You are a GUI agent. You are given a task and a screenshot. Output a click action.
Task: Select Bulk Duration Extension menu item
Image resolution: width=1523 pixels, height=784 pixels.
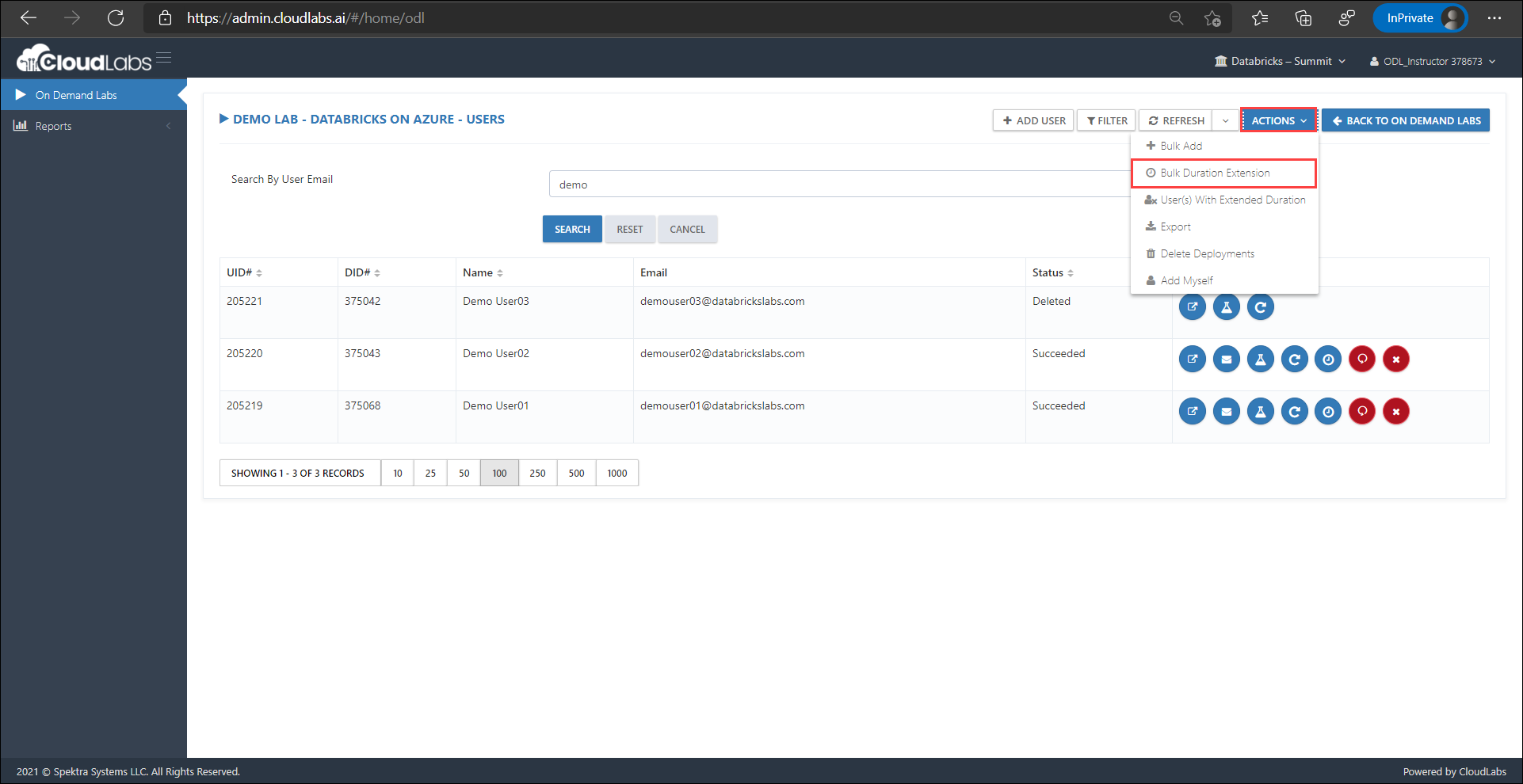[1224, 173]
